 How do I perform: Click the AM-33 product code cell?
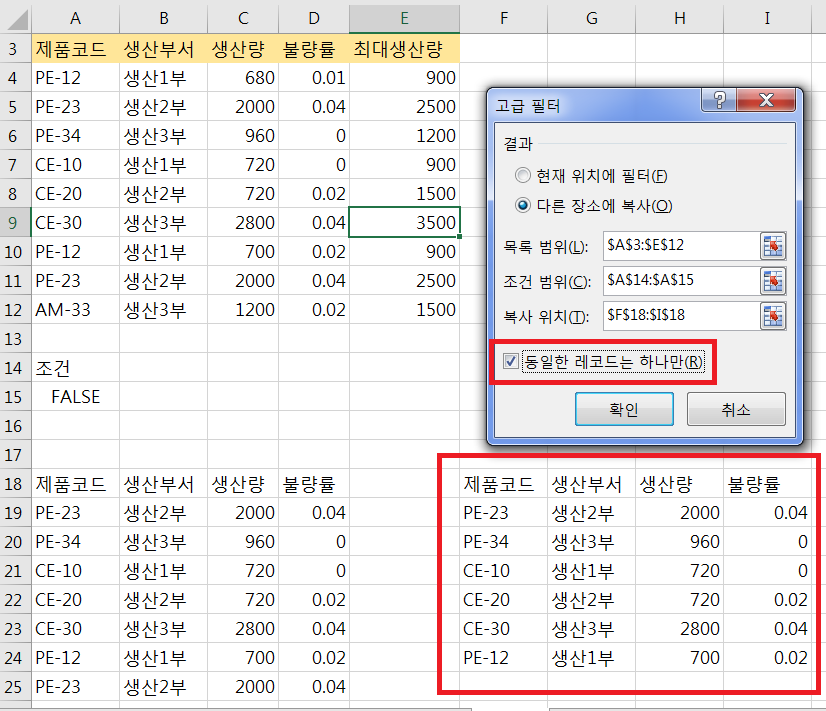click(75, 310)
